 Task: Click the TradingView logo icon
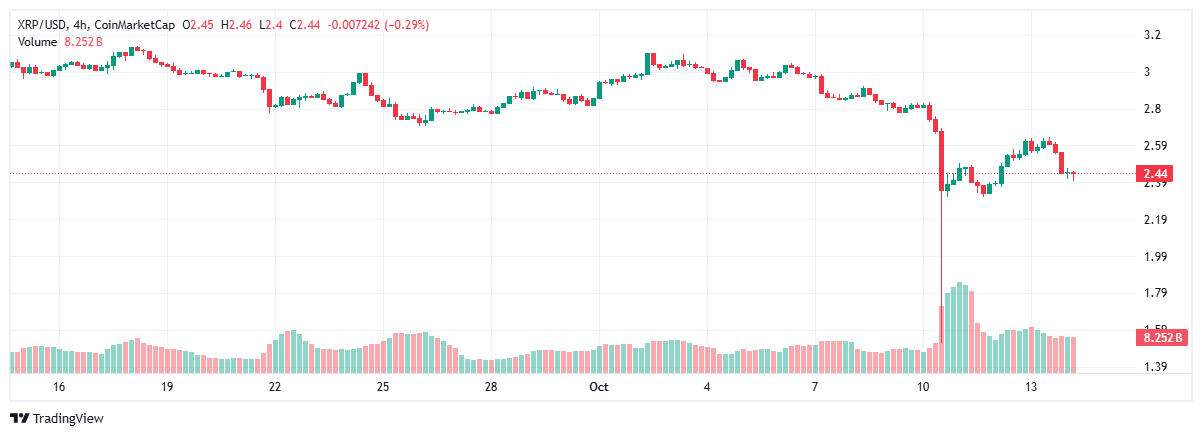19,418
